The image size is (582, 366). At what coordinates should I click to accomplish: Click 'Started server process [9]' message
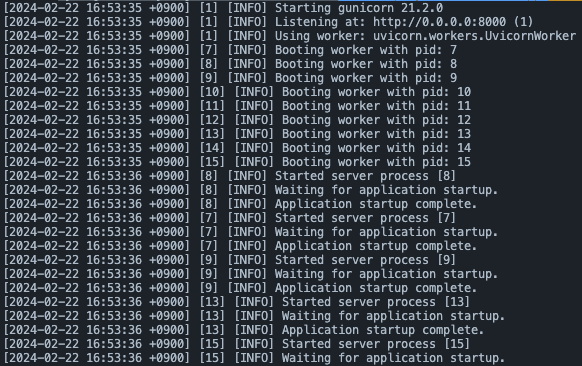pyautogui.click(x=365, y=261)
